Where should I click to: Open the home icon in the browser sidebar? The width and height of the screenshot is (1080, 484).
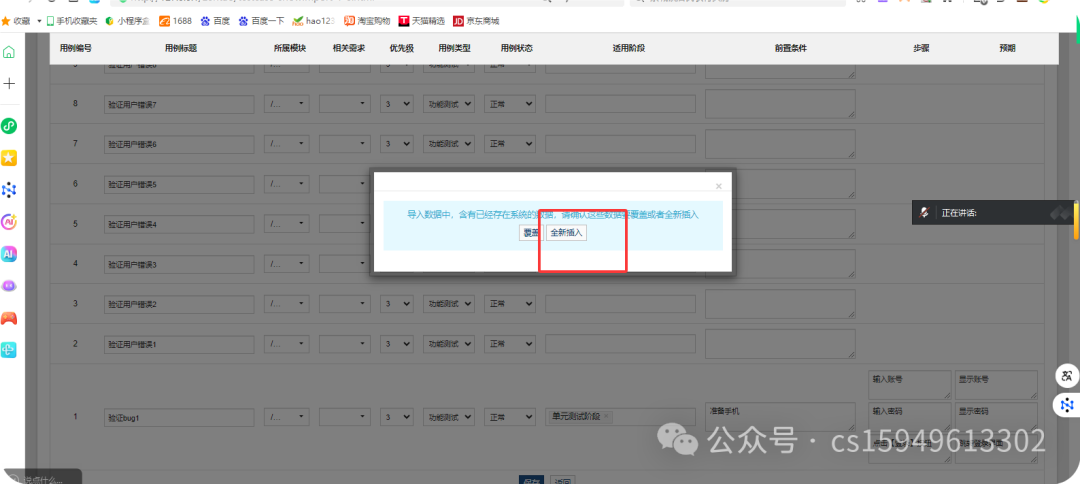click(9, 52)
